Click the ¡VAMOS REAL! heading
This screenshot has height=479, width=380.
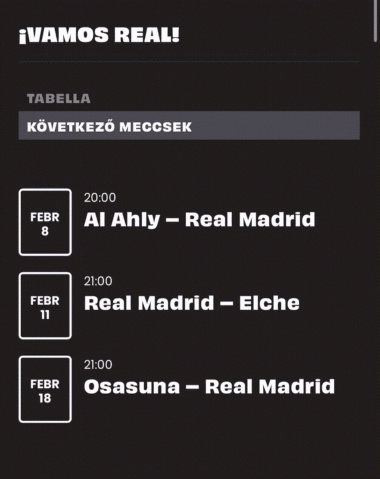(x=99, y=35)
